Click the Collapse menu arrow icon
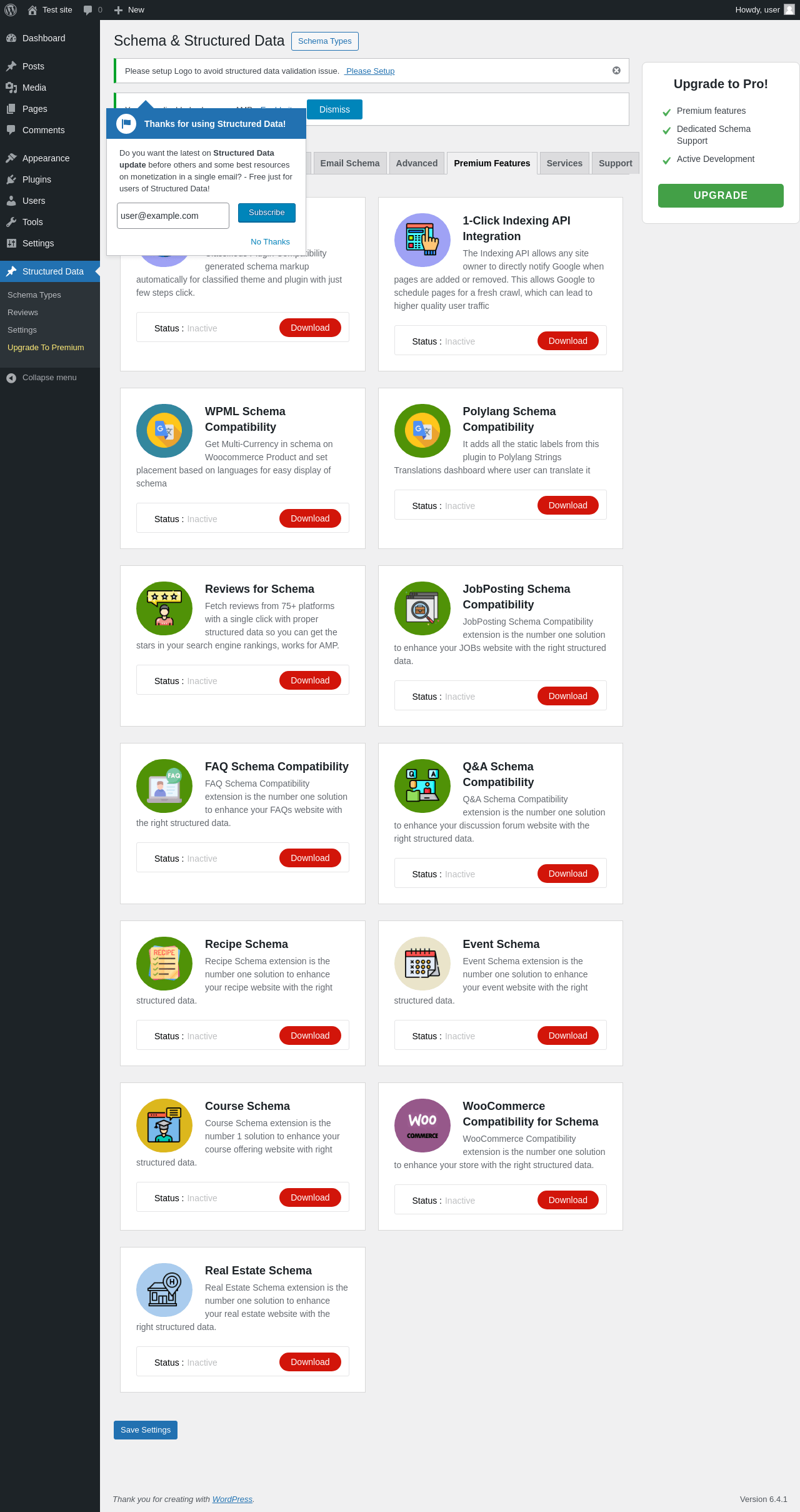800x1512 pixels. pos(11,378)
